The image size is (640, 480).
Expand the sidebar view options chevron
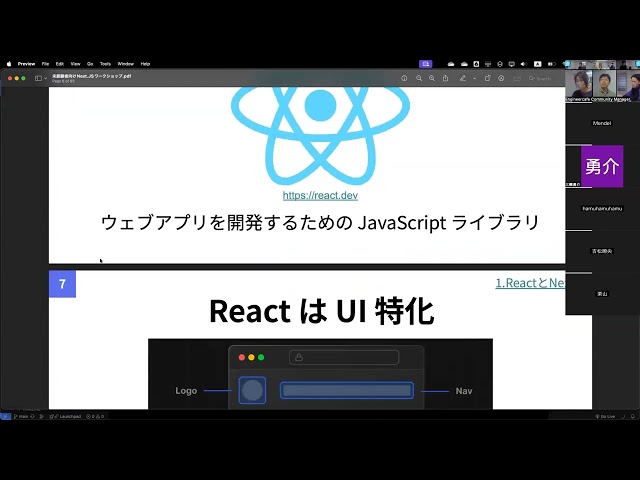[45, 78]
